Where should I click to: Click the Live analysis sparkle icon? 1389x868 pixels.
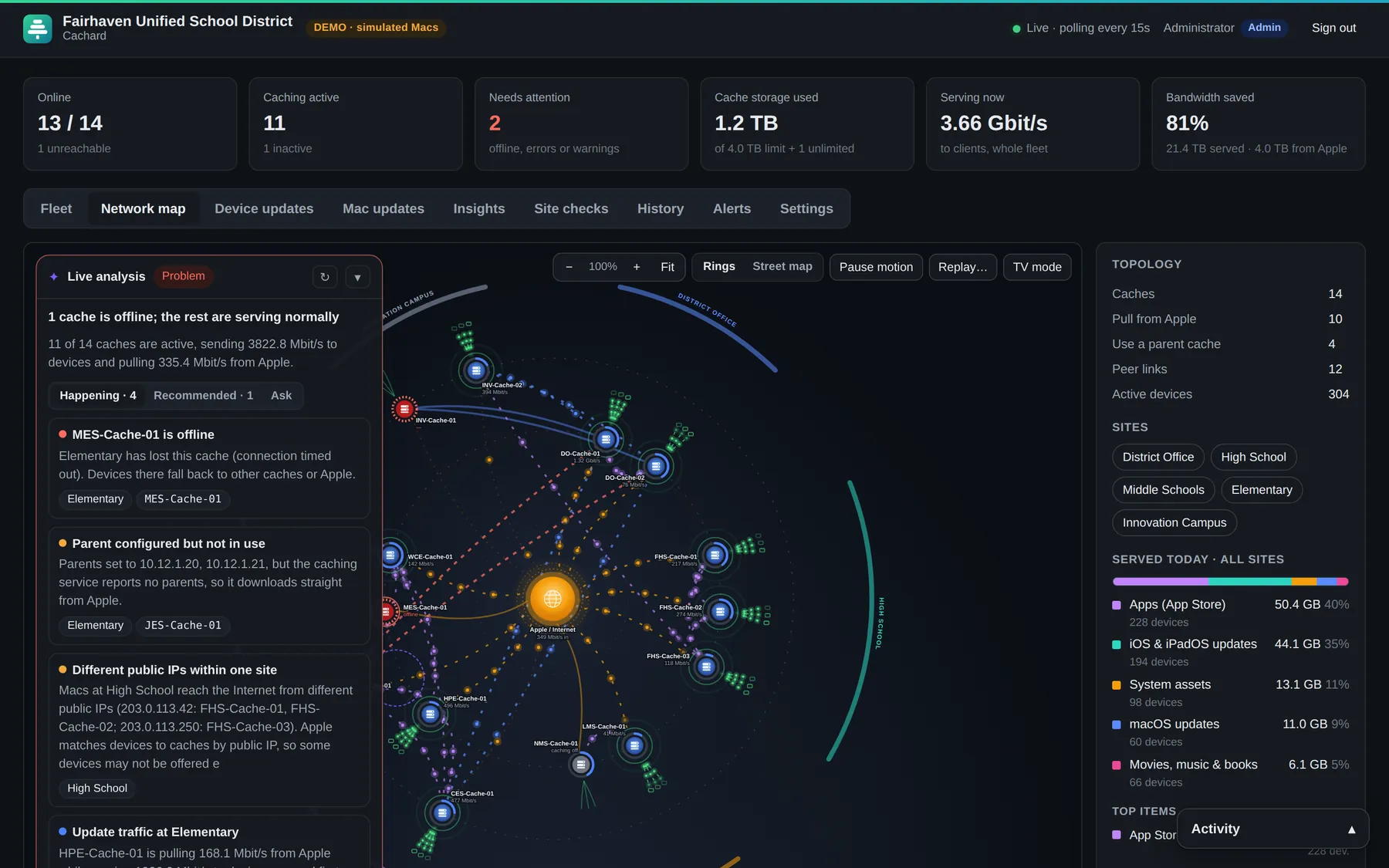(54, 276)
